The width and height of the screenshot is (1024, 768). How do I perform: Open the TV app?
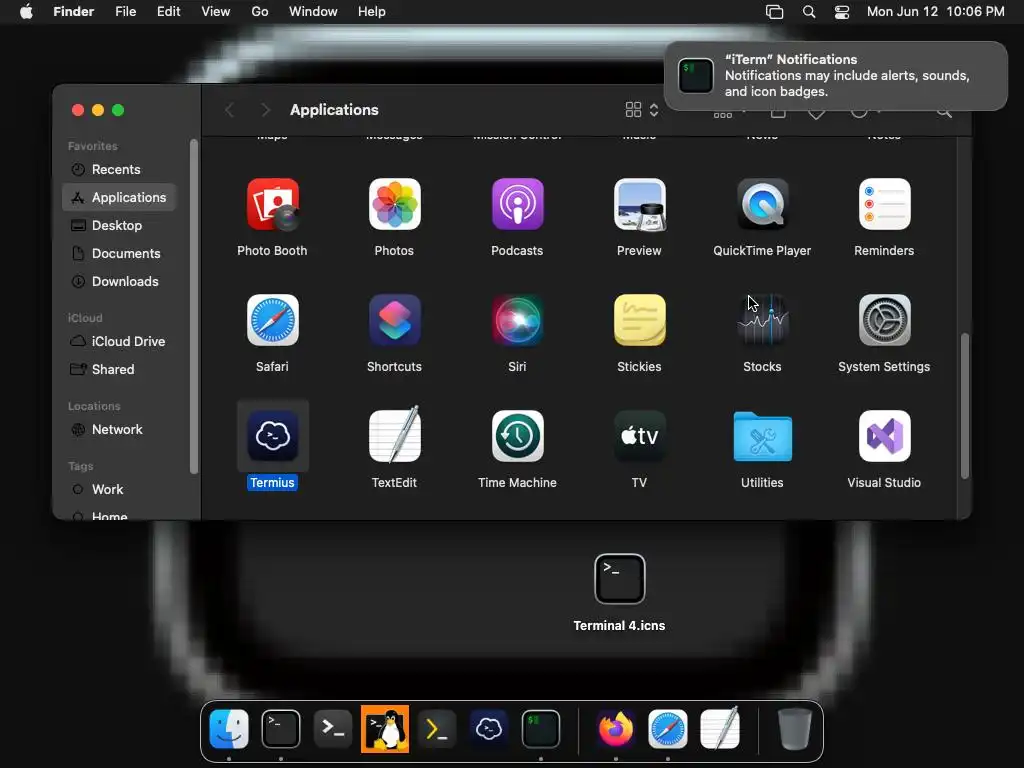coord(639,436)
